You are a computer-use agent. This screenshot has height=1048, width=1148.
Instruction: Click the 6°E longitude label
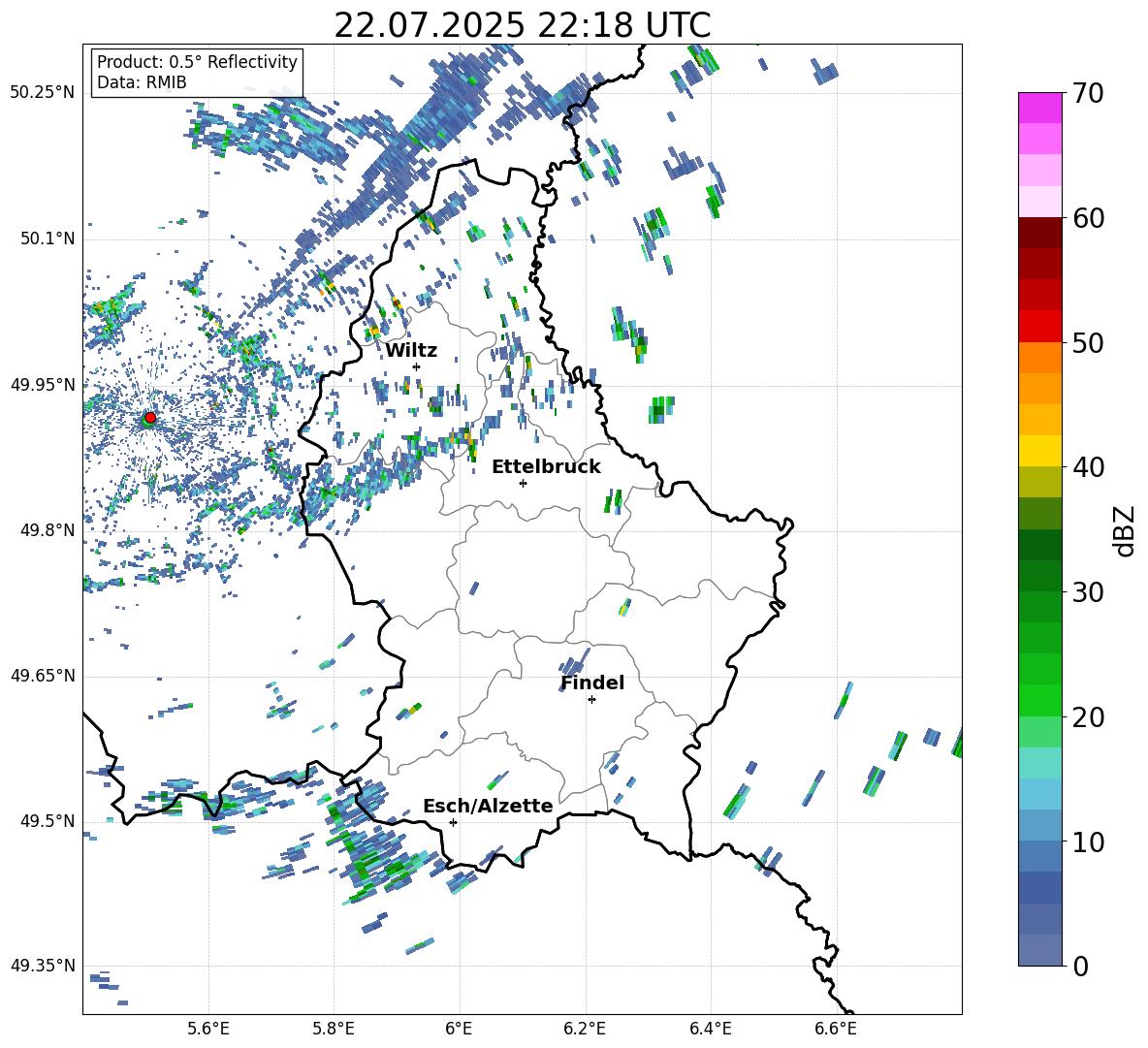(459, 1029)
